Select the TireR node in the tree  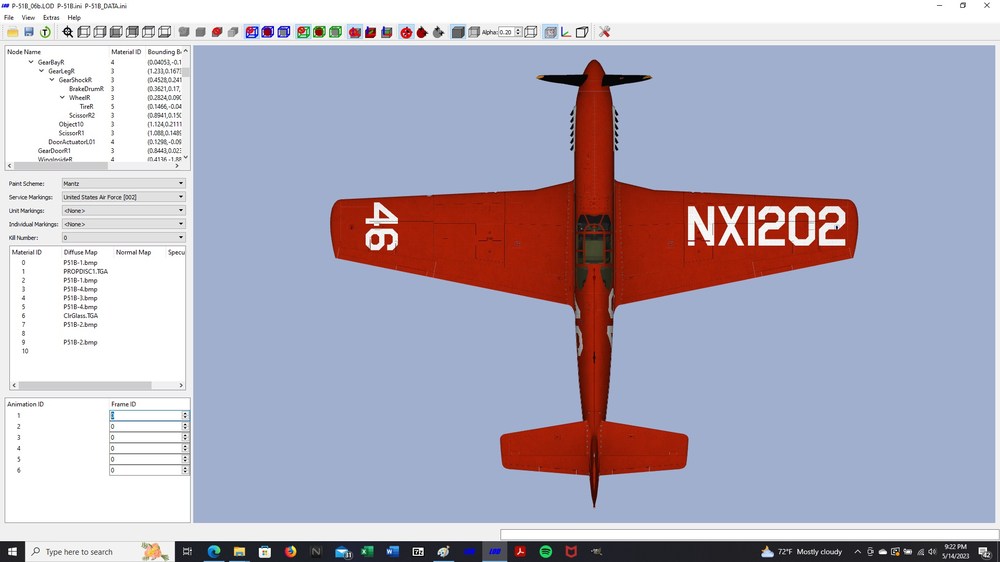[x=87, y=107]
